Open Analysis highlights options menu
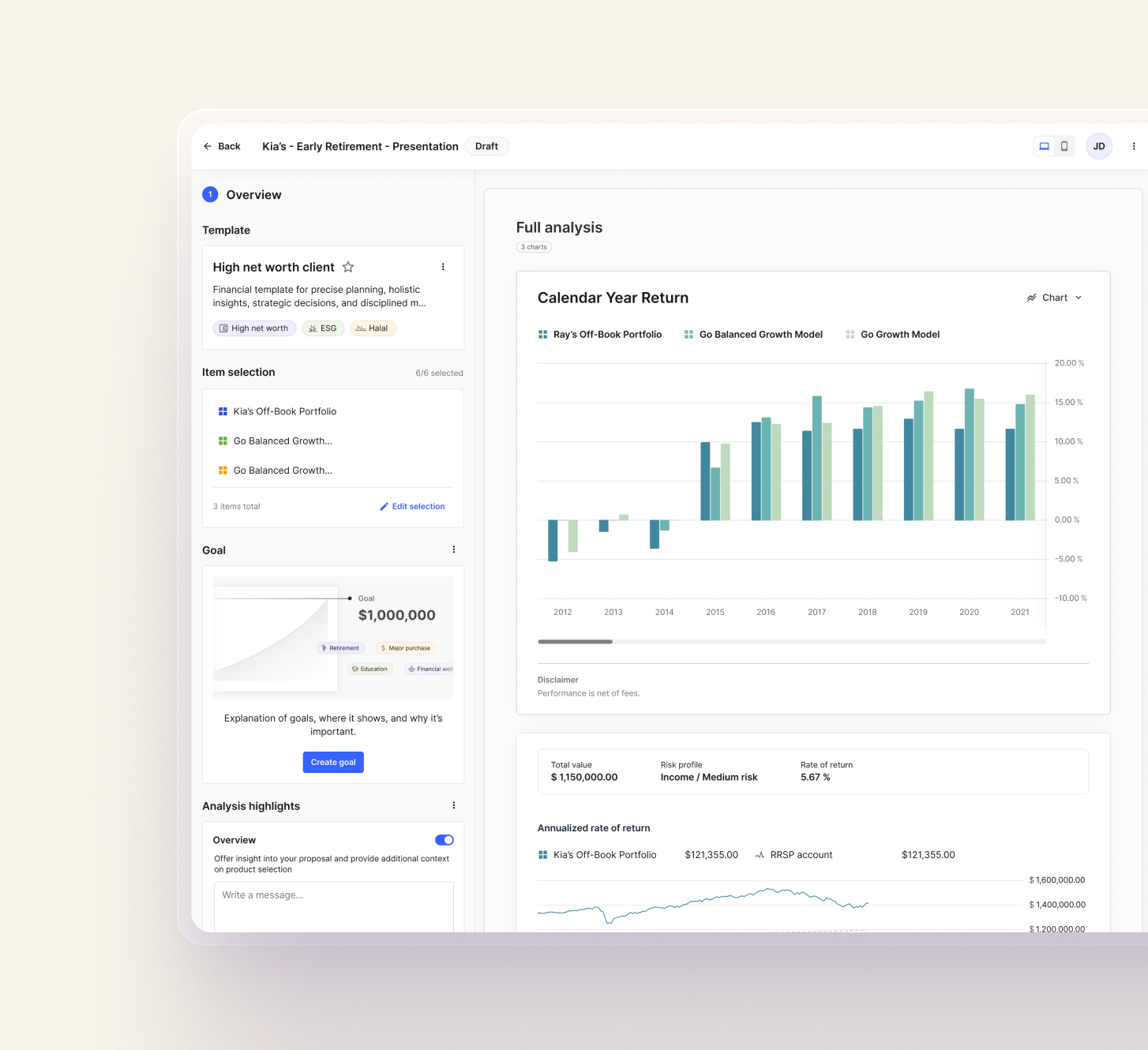1148x1050 pixels. coord(453,805)
